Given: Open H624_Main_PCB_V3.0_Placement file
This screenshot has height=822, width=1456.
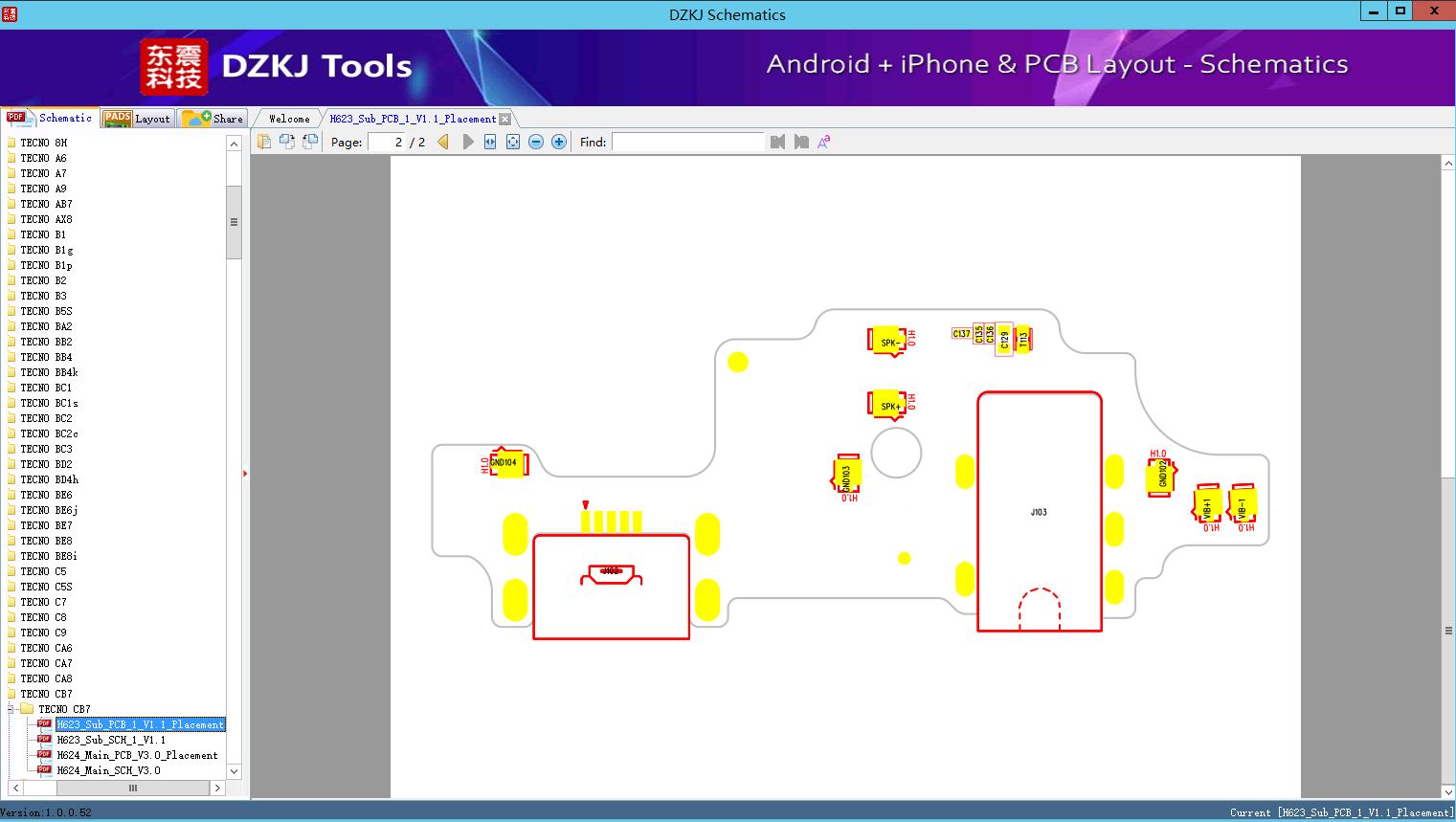Looking at the screenshot, I should pyautogui.click(x=137, y=755).
